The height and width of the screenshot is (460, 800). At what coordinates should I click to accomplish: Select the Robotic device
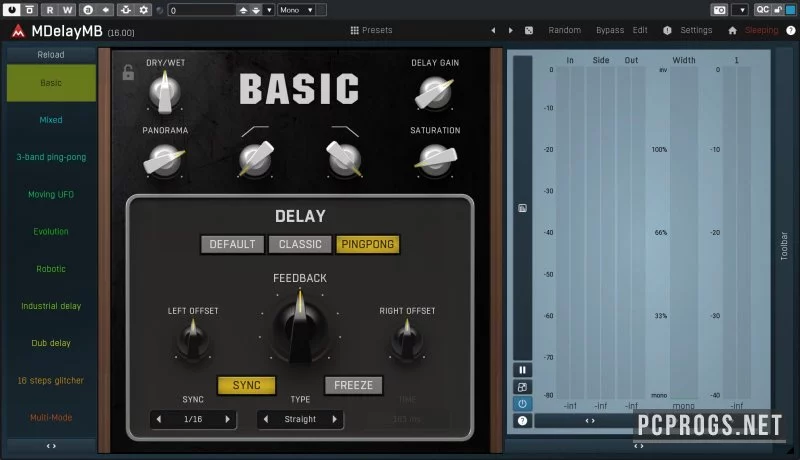51,269
